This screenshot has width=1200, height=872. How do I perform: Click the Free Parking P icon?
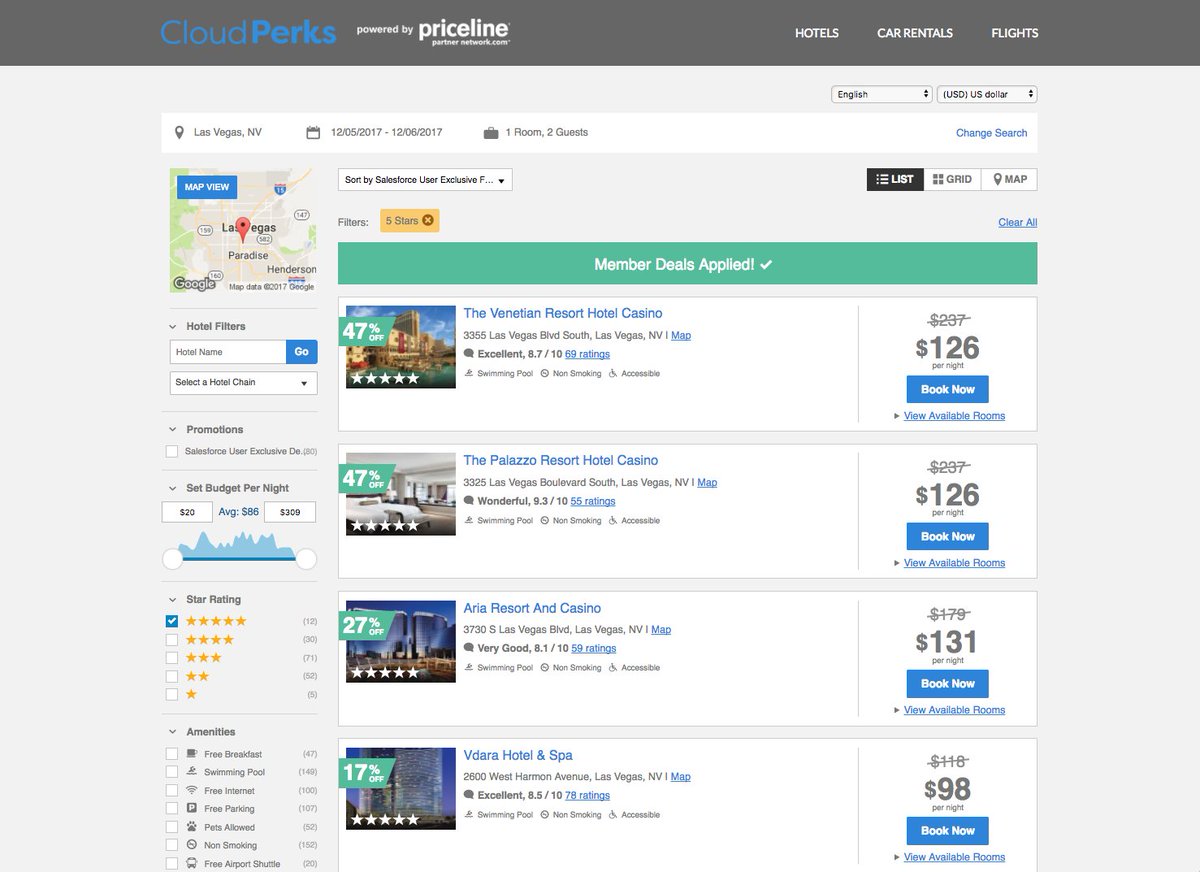[x=192, y=808]
